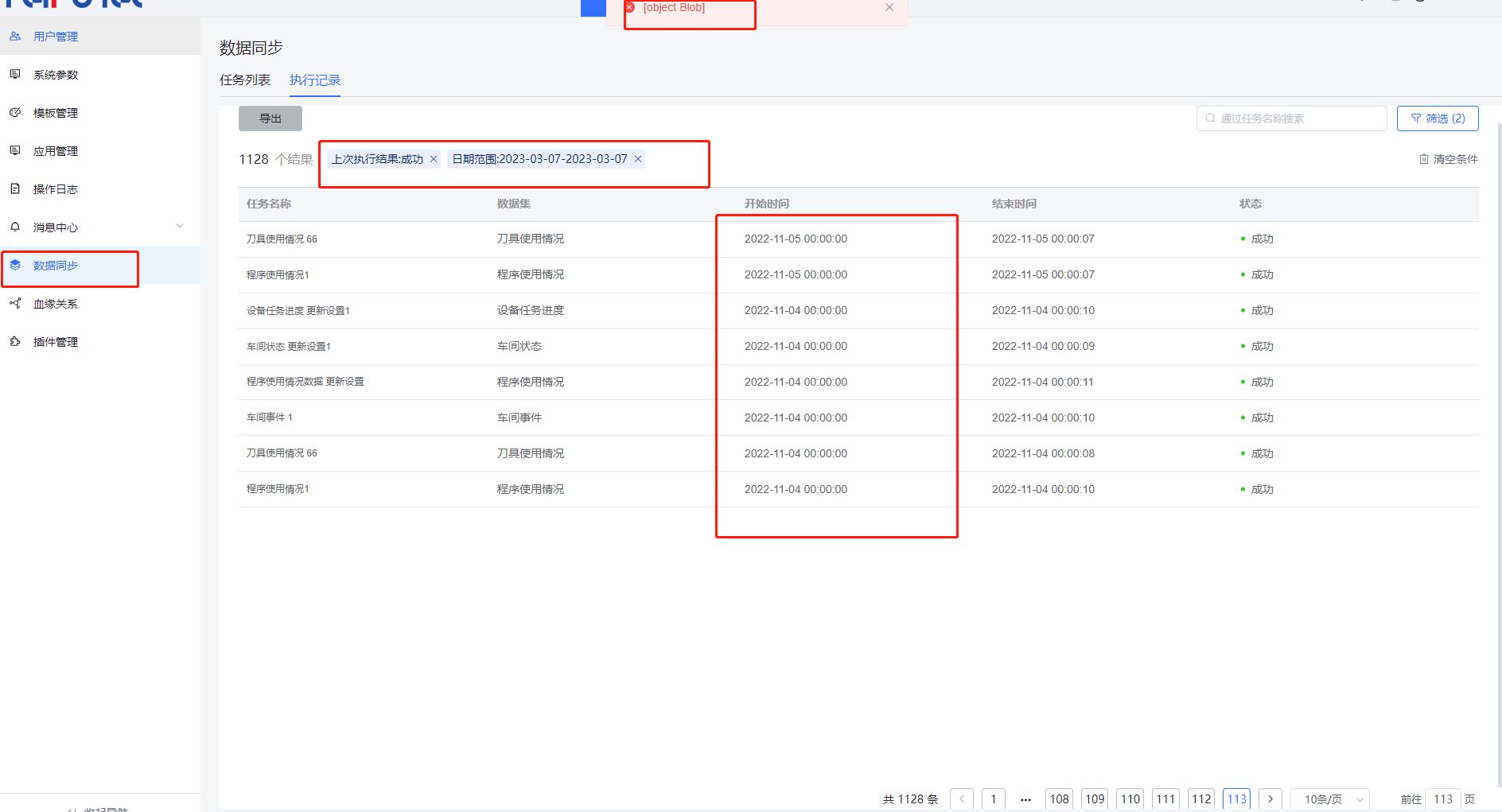1502x812 pixels.
Task: Click the 操作日志 sidebar icon
Action: coord(15,189)
